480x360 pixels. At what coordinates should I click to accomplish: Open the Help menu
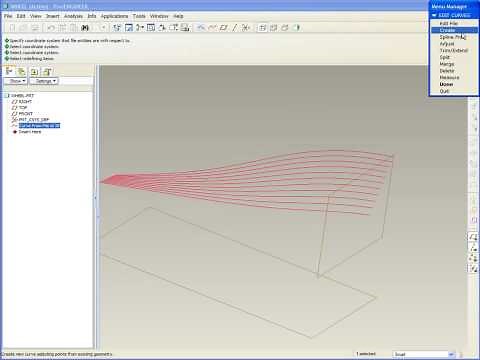point(178,16)
